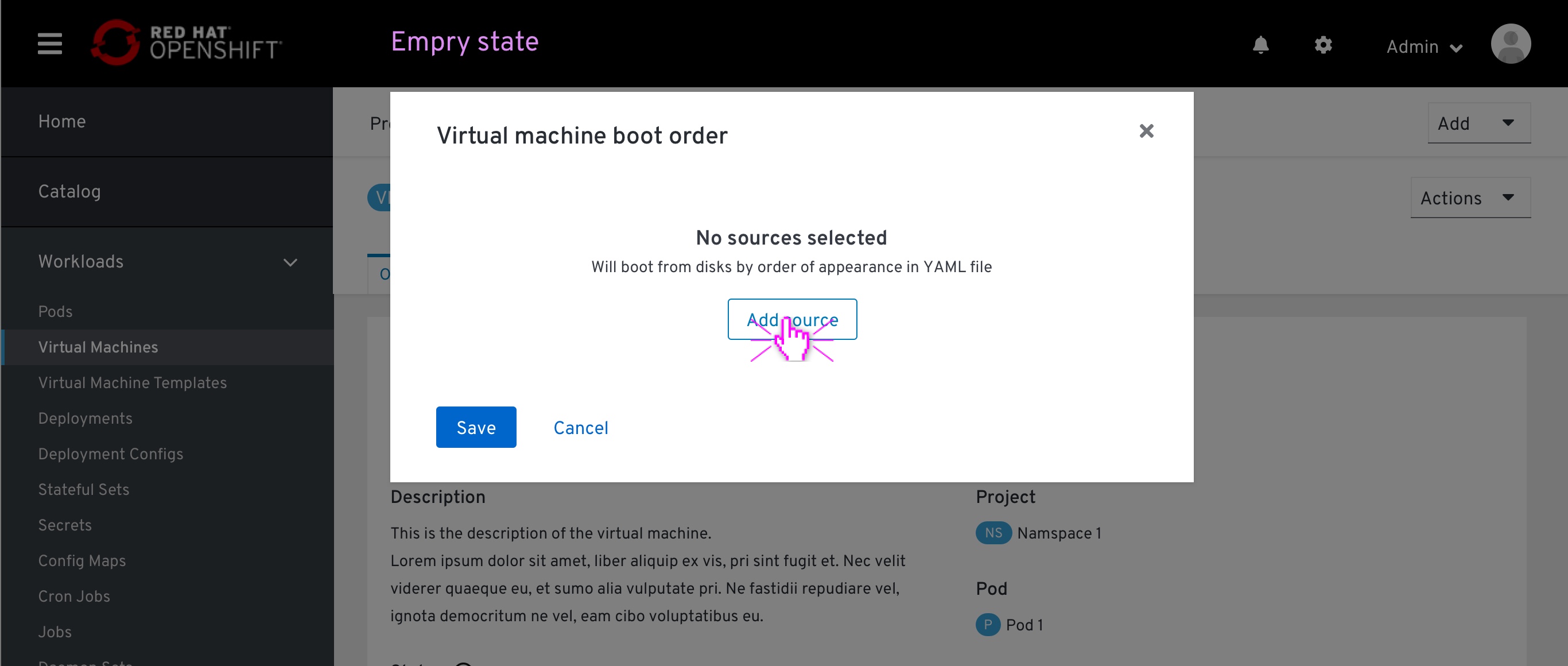Click the settings gear icon
This screenshot has width=1568, height=666.
click(1321, 46)
